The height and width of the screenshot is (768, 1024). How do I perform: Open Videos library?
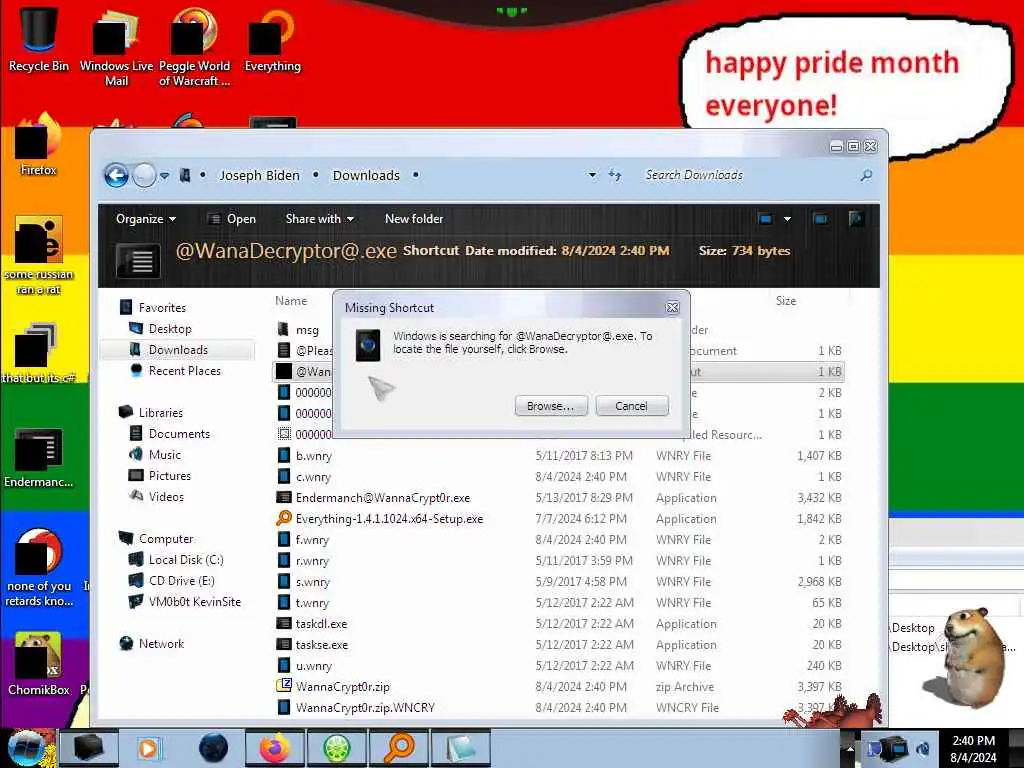click(x=166, y=496)
